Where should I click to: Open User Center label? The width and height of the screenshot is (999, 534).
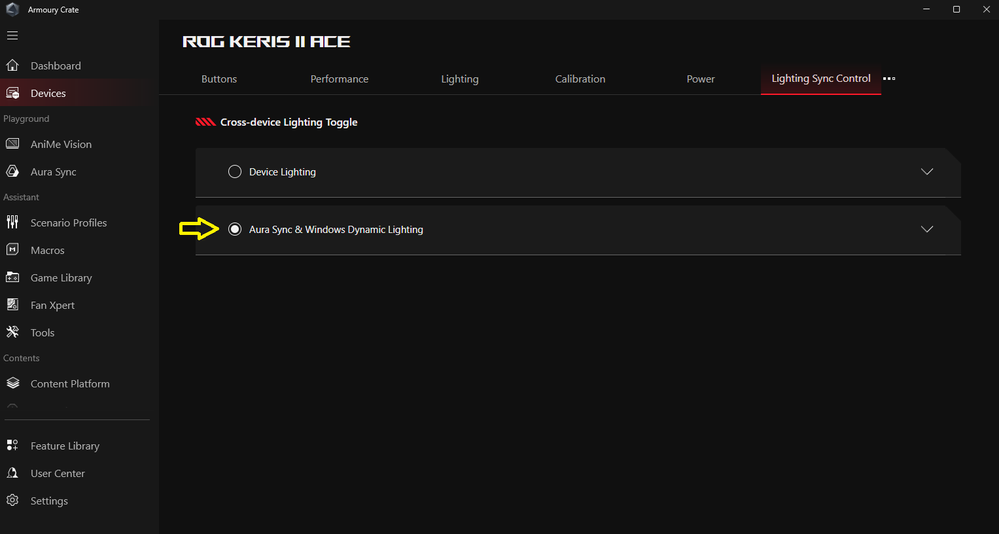pyautogui.click(x=57, y=473)
